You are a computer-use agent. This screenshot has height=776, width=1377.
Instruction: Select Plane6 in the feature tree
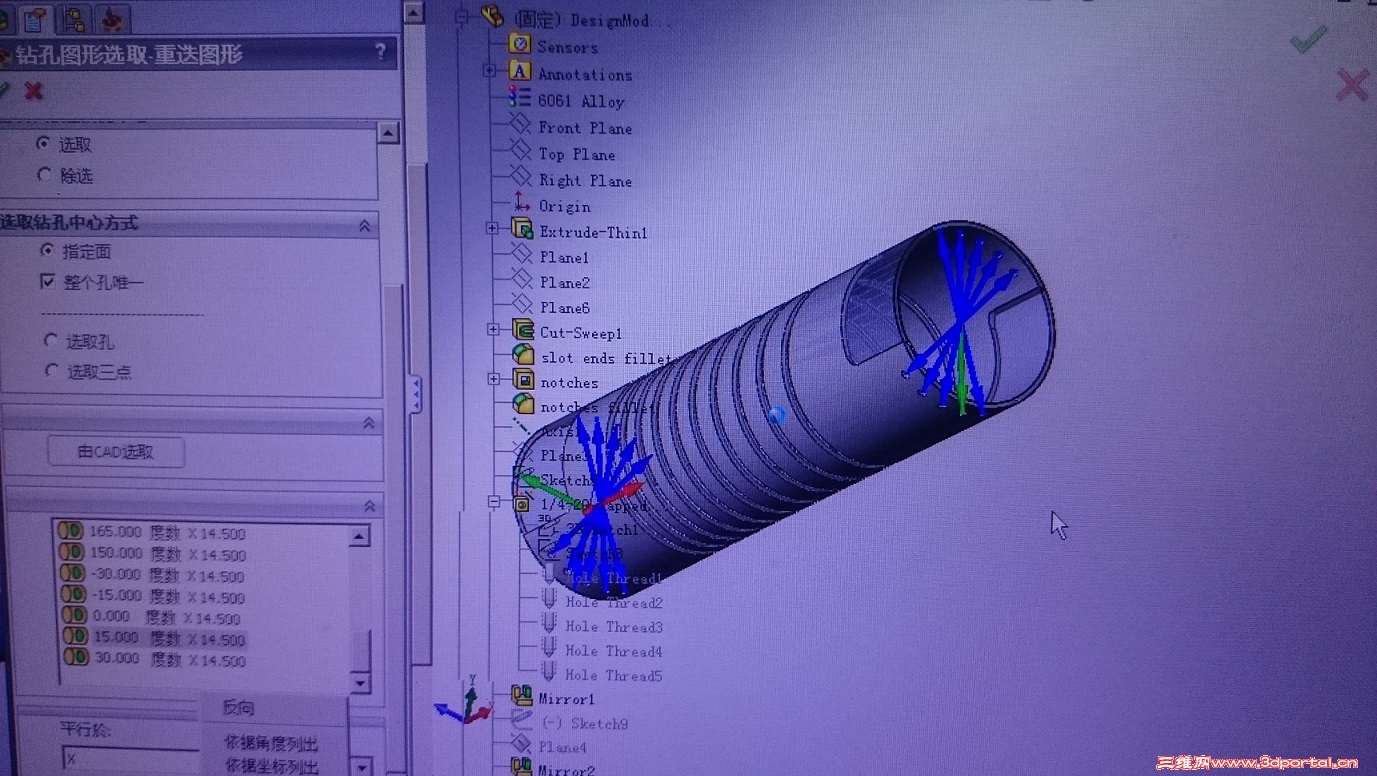coord(564,307)
